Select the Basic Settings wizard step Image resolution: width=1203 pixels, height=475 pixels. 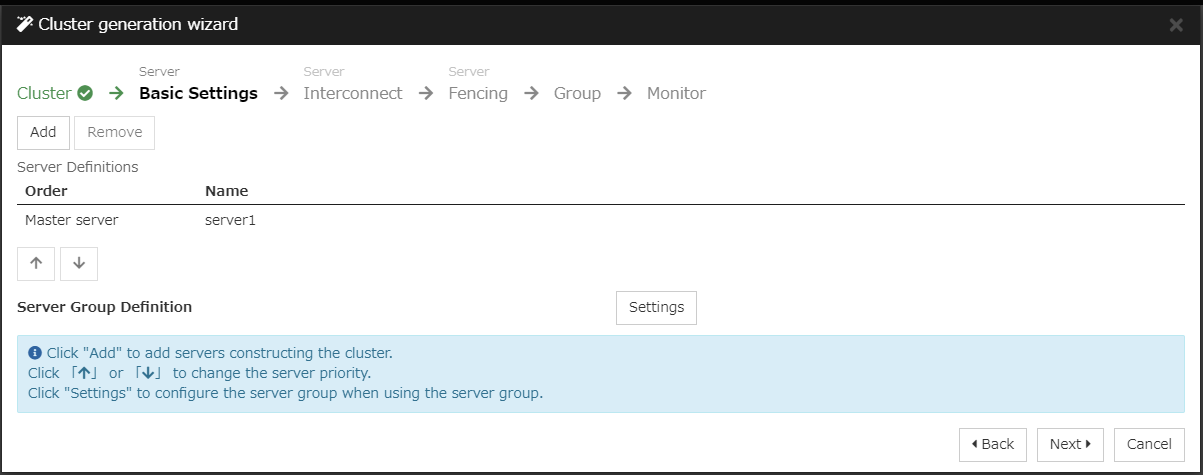198,93
